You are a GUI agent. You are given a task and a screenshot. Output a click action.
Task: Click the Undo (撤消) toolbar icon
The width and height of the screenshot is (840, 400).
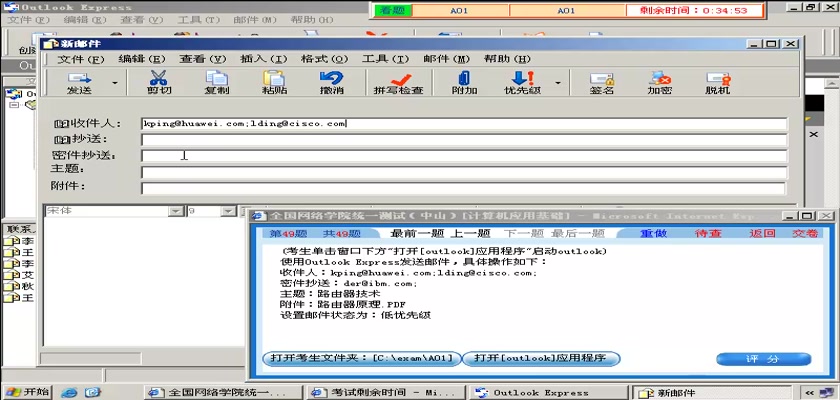point(332,82)
